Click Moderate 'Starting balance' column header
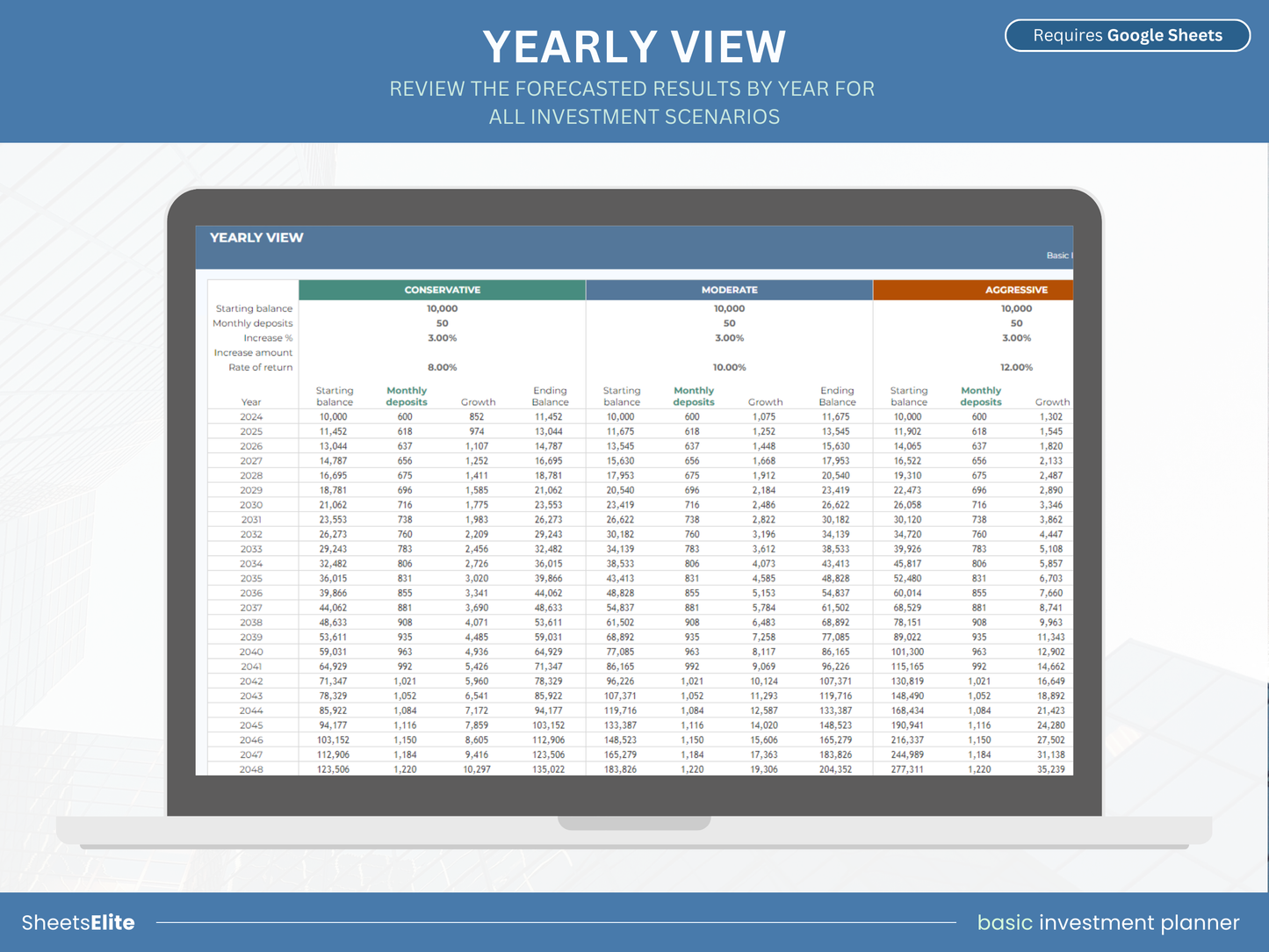1269x952 pixels. (622, 396)
